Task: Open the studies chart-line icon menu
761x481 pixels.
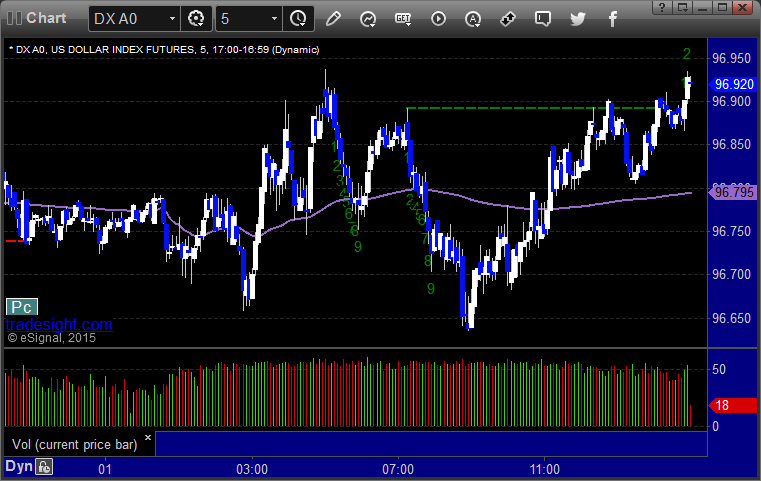Action: click(368, 19)
